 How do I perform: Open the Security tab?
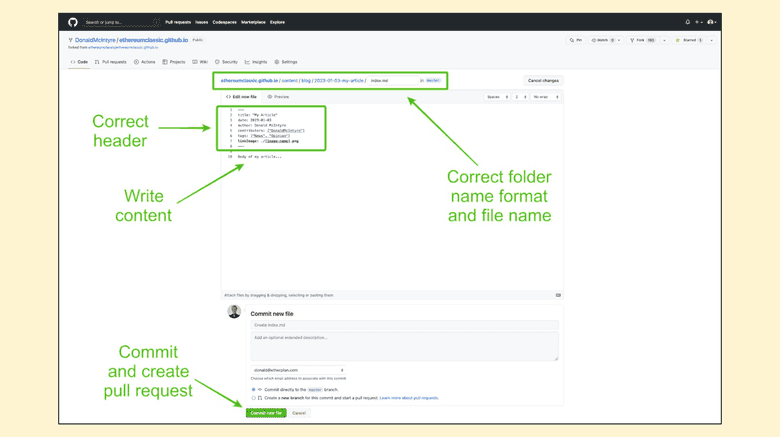coord(225,62)
